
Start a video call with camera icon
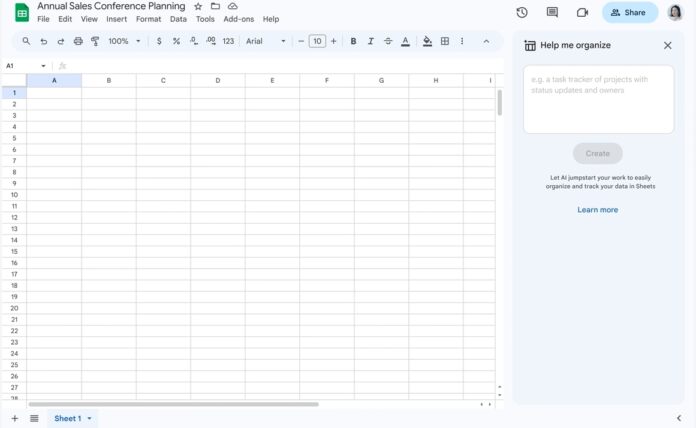(x=582, y=12)
